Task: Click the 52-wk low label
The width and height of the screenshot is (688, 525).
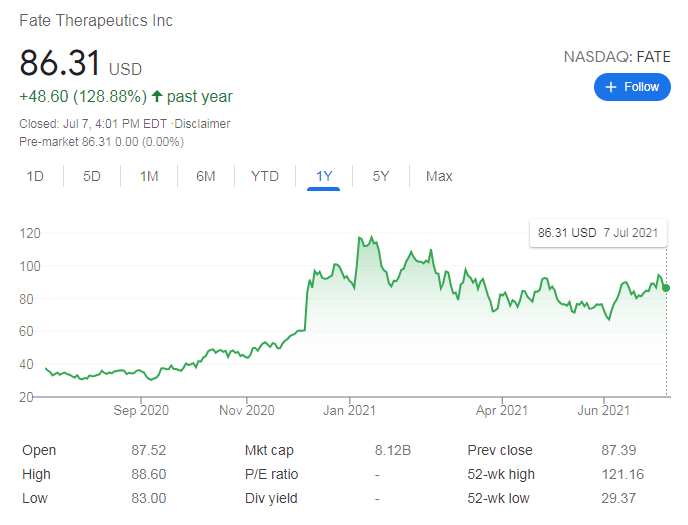Action: [x=498, y=499]
